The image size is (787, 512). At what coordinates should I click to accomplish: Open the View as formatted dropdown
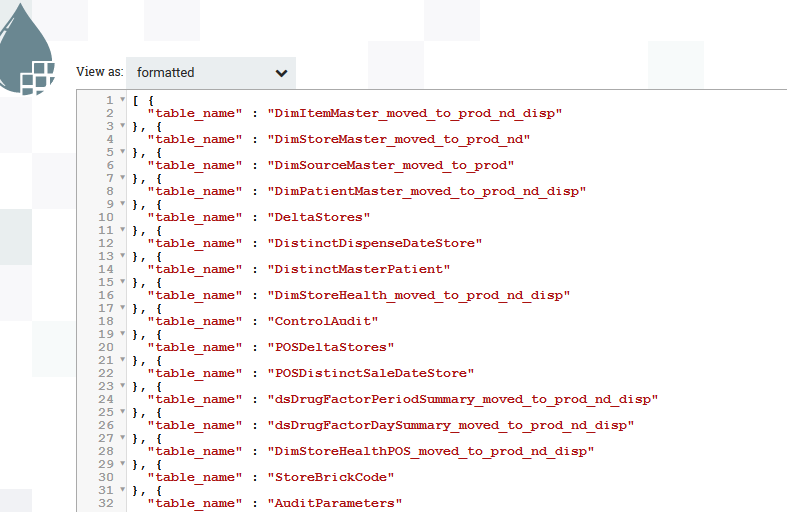coord(211,72)
